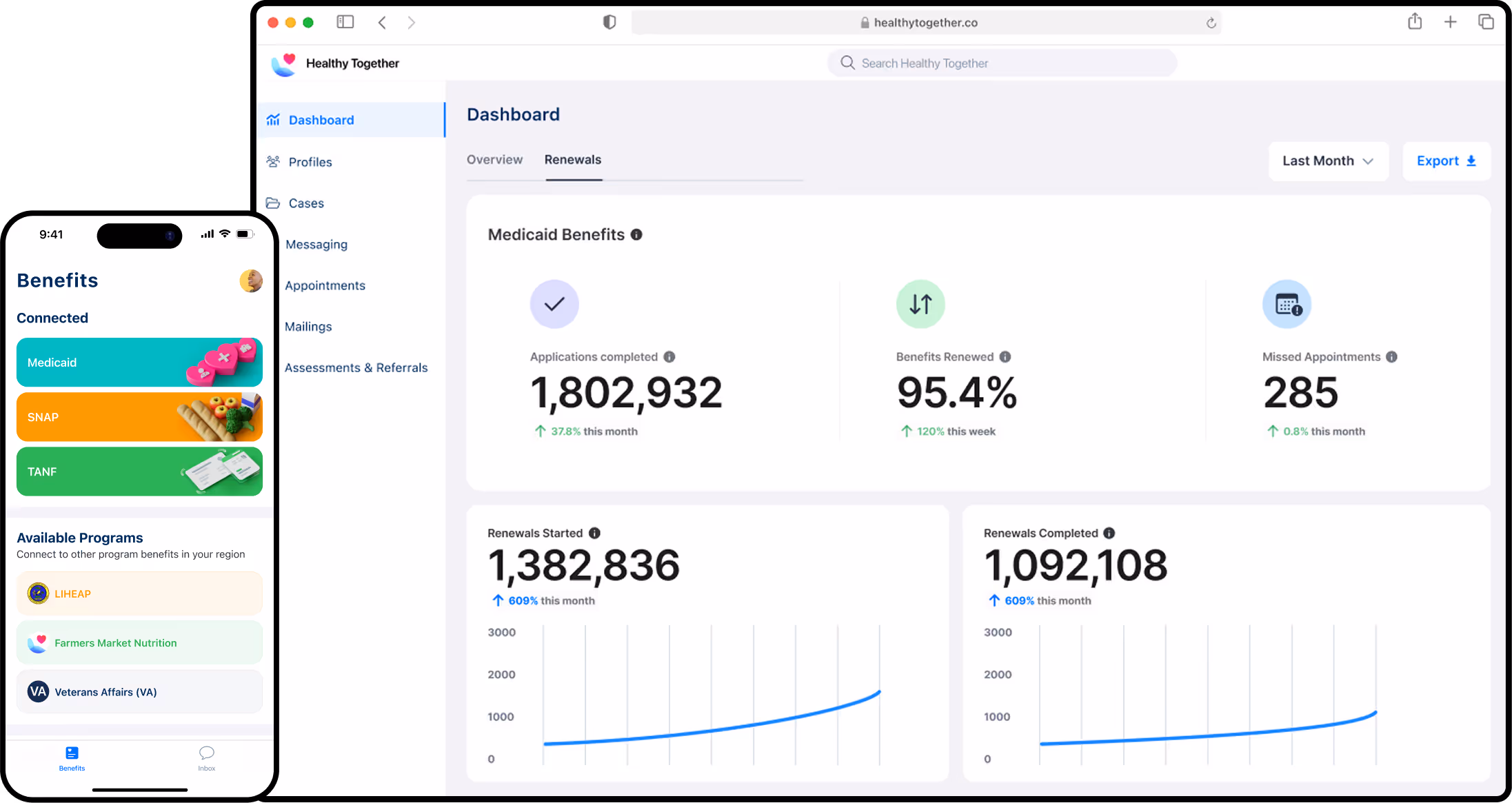Show the tab overview icon
This screenshot has width=1512, height=803.
tap(1486, 22)
